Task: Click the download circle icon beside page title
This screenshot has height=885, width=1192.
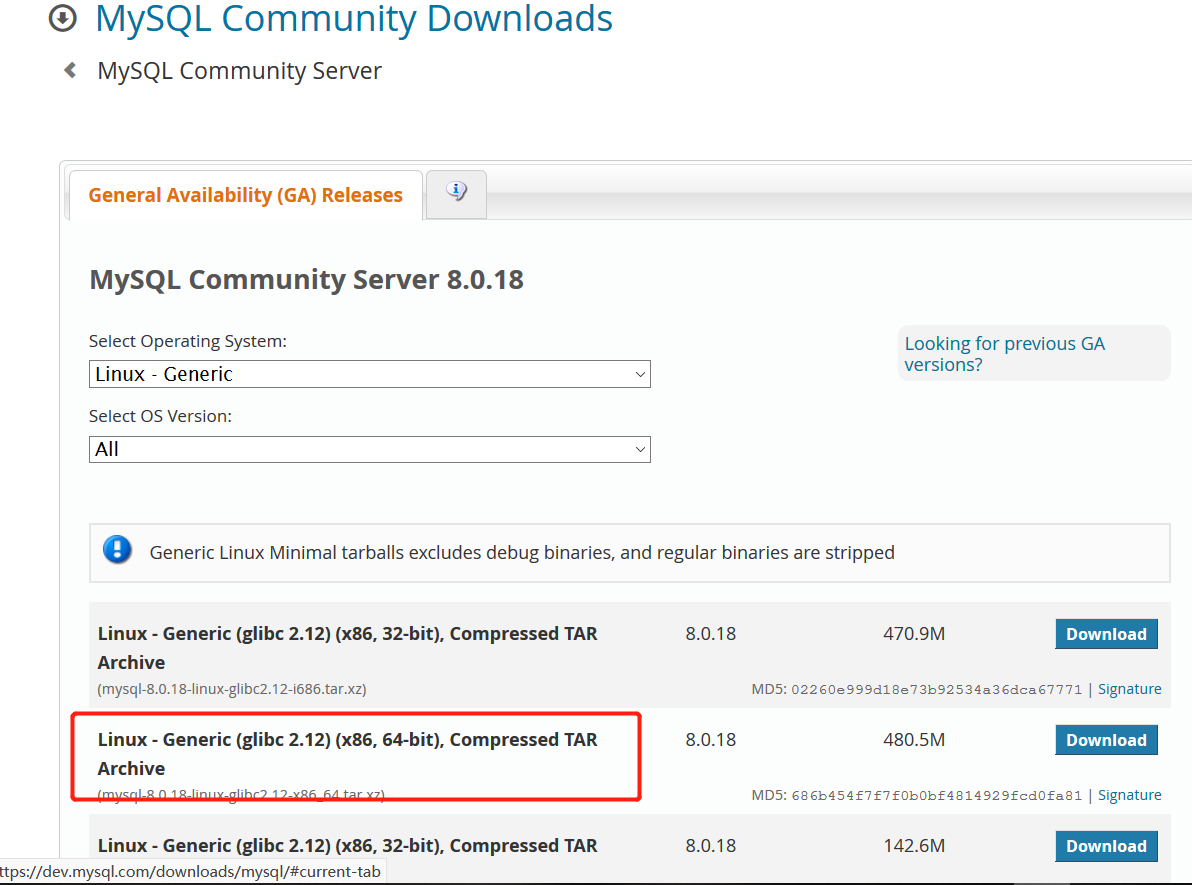Action: pyautogui.click(x=63, y=18)
